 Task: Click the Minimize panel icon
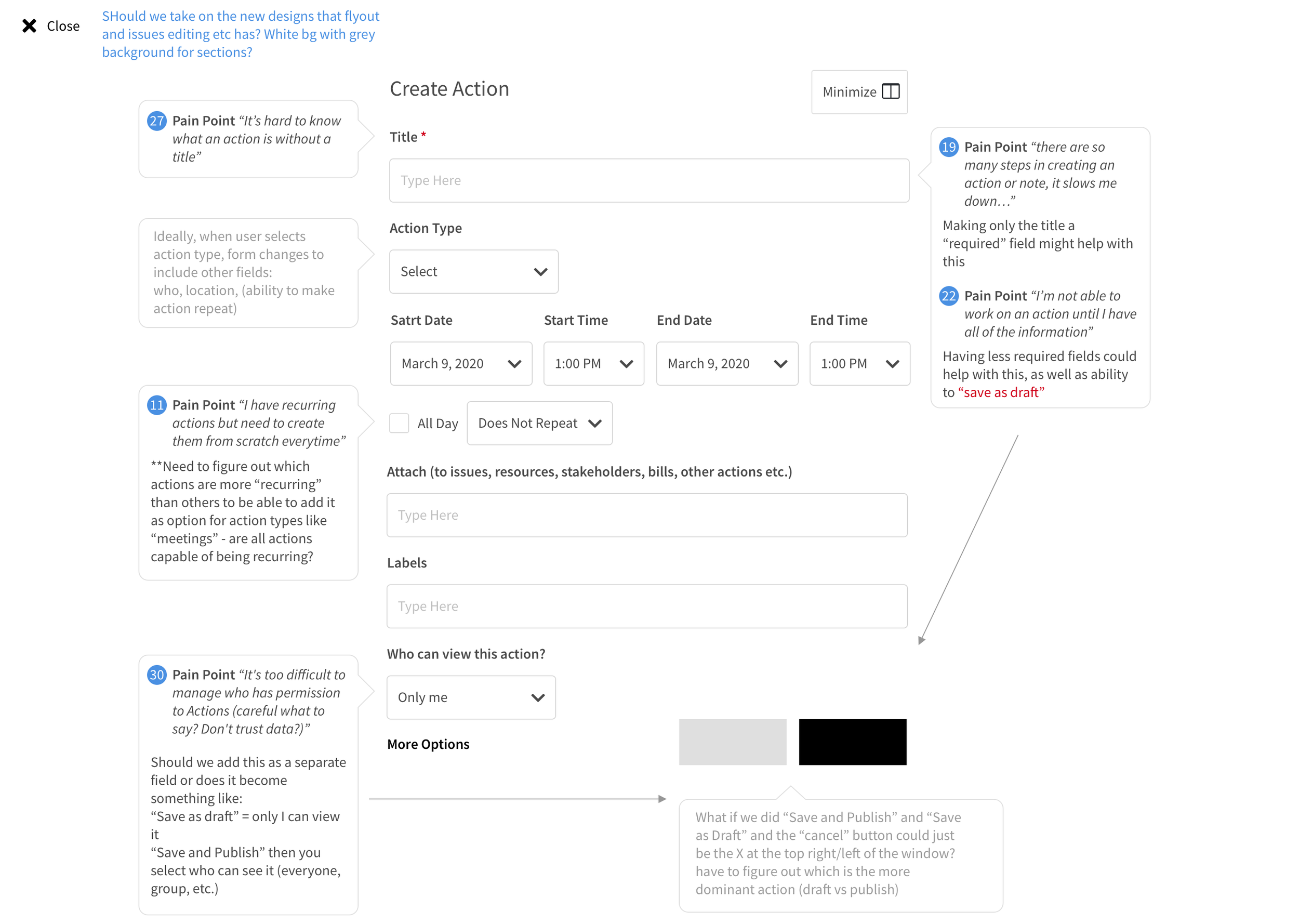pyautogui.click(x=890, y=91)
